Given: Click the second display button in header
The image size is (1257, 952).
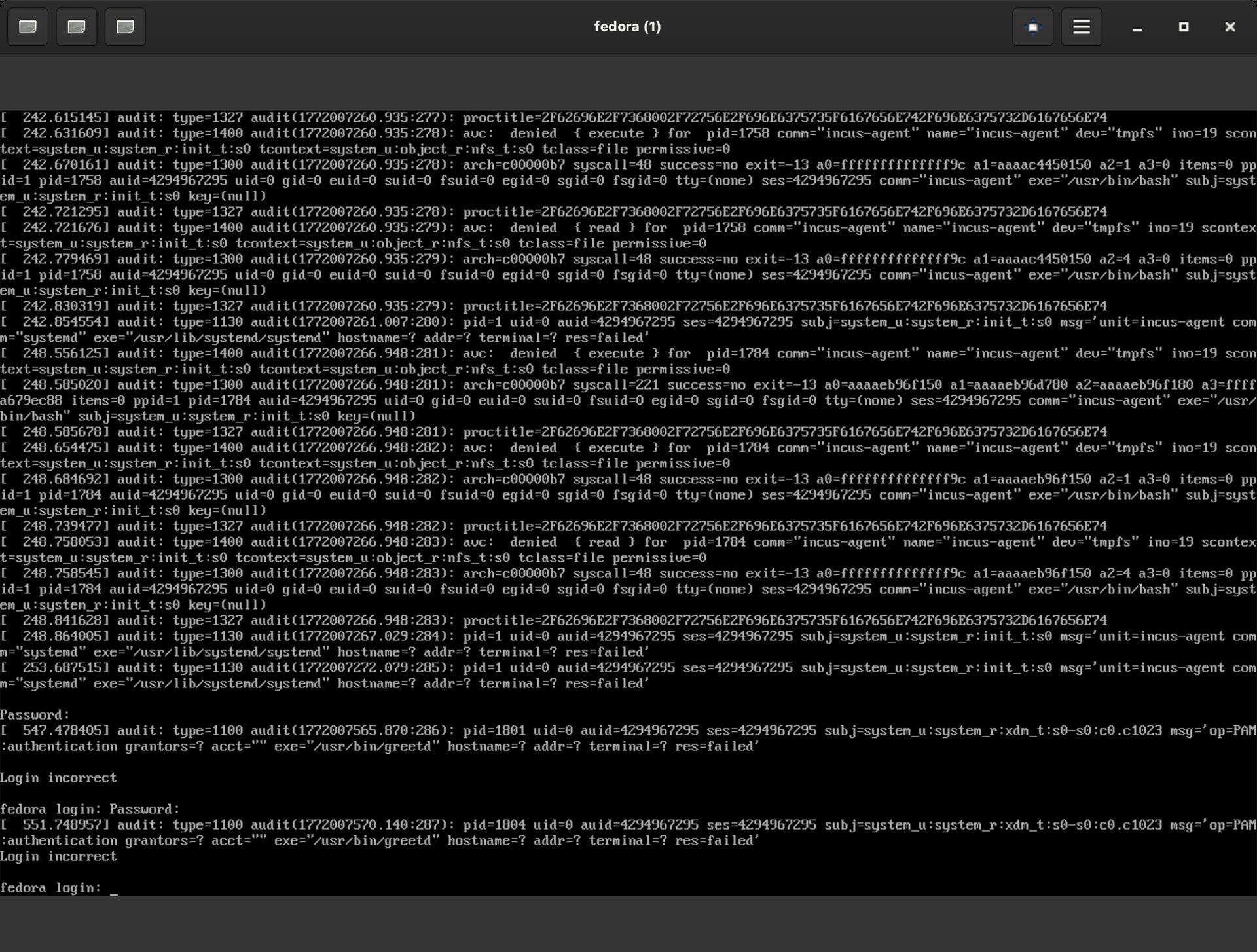Looking at the screenshot, I should click(77, 27).
